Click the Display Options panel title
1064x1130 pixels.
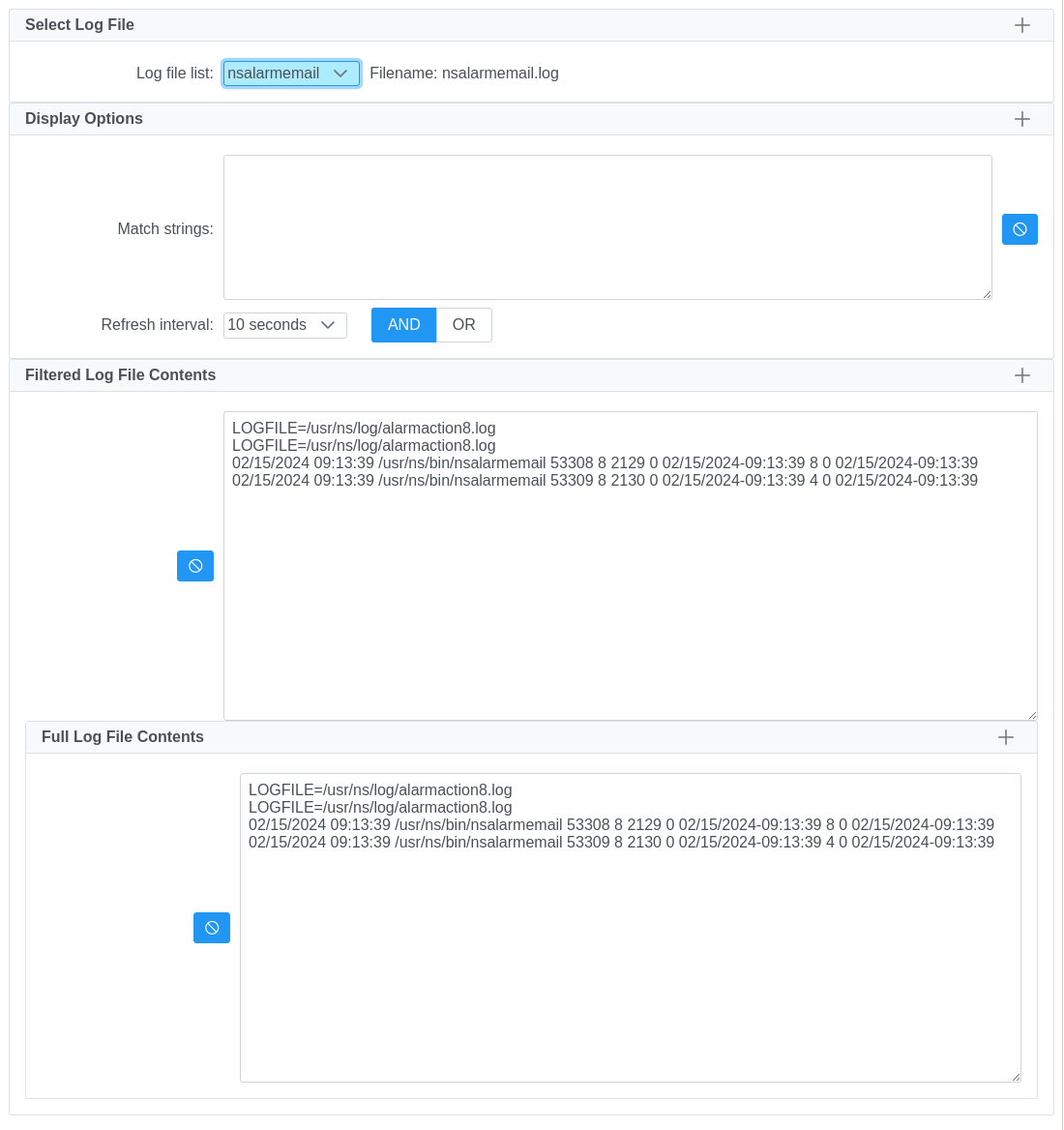(84, 119)
